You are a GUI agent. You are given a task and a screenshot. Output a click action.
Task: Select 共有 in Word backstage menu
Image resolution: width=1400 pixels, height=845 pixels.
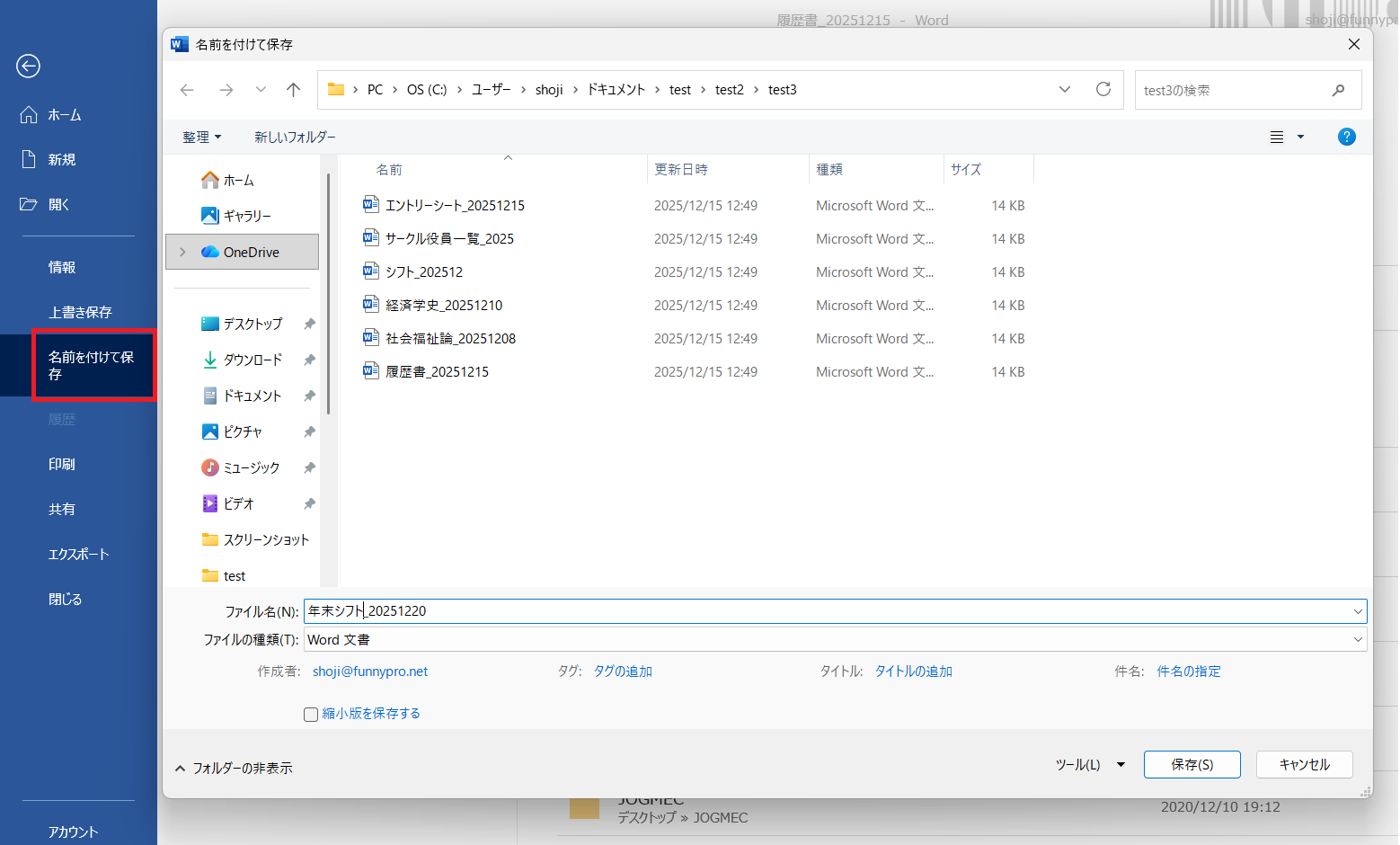pyautogui.click(x=62, y=509)
